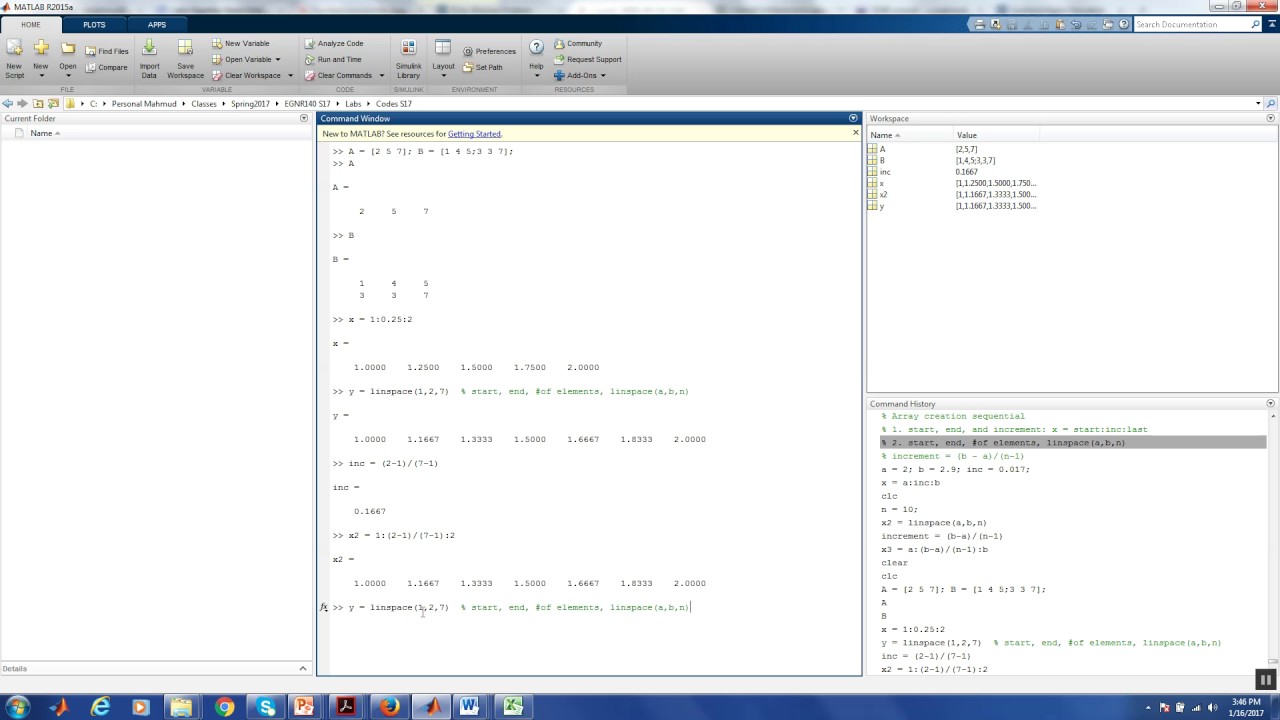This screenshot has width=1280, height=720.
Task: Open Command History panel actions menu
Action: (x=1271, y=404)
